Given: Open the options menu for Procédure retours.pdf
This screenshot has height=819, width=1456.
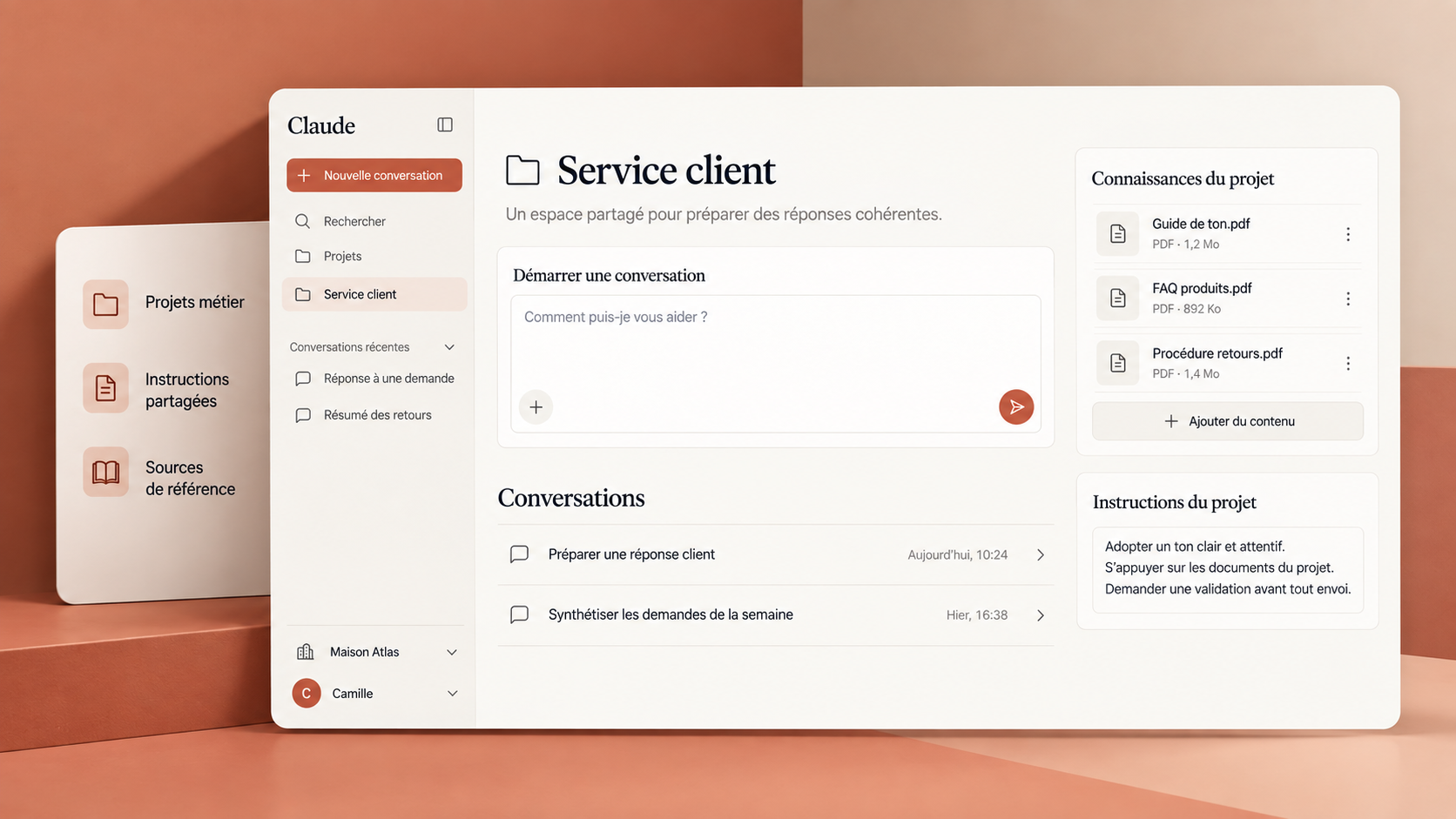Looking at the screenshot, I should point(1348,363).
